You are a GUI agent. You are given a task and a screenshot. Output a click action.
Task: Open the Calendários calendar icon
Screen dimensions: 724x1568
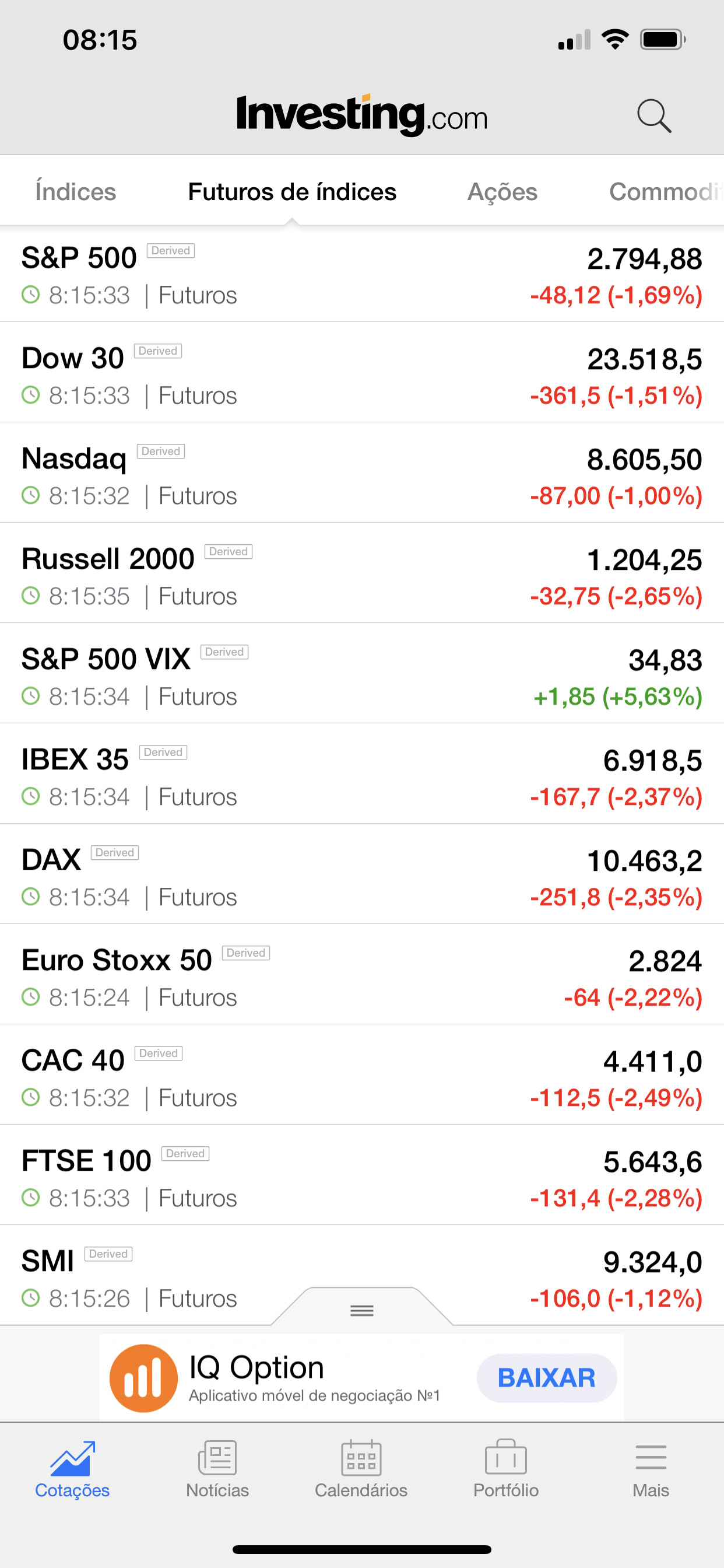361,1458
